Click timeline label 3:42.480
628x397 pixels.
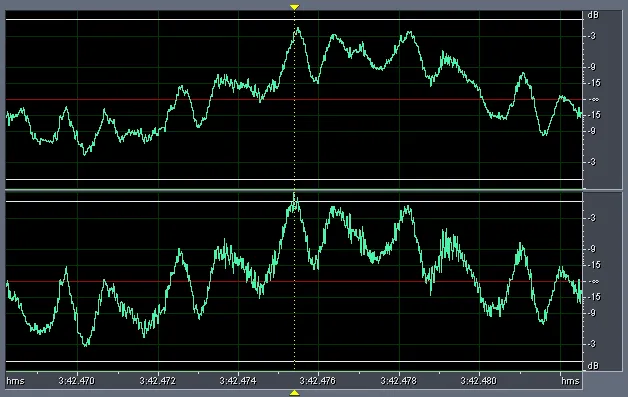click(x=479, y=381)
